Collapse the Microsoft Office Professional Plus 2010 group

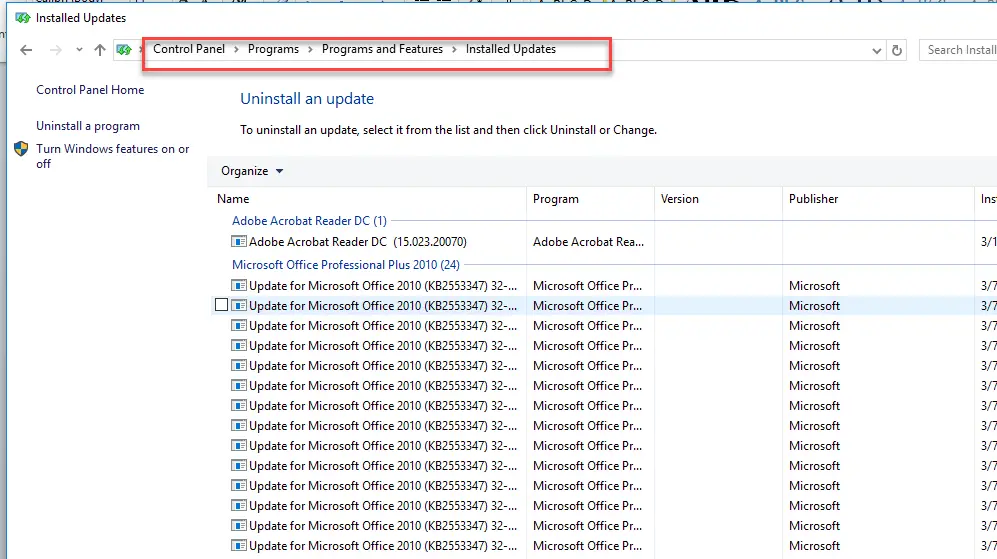345,265
